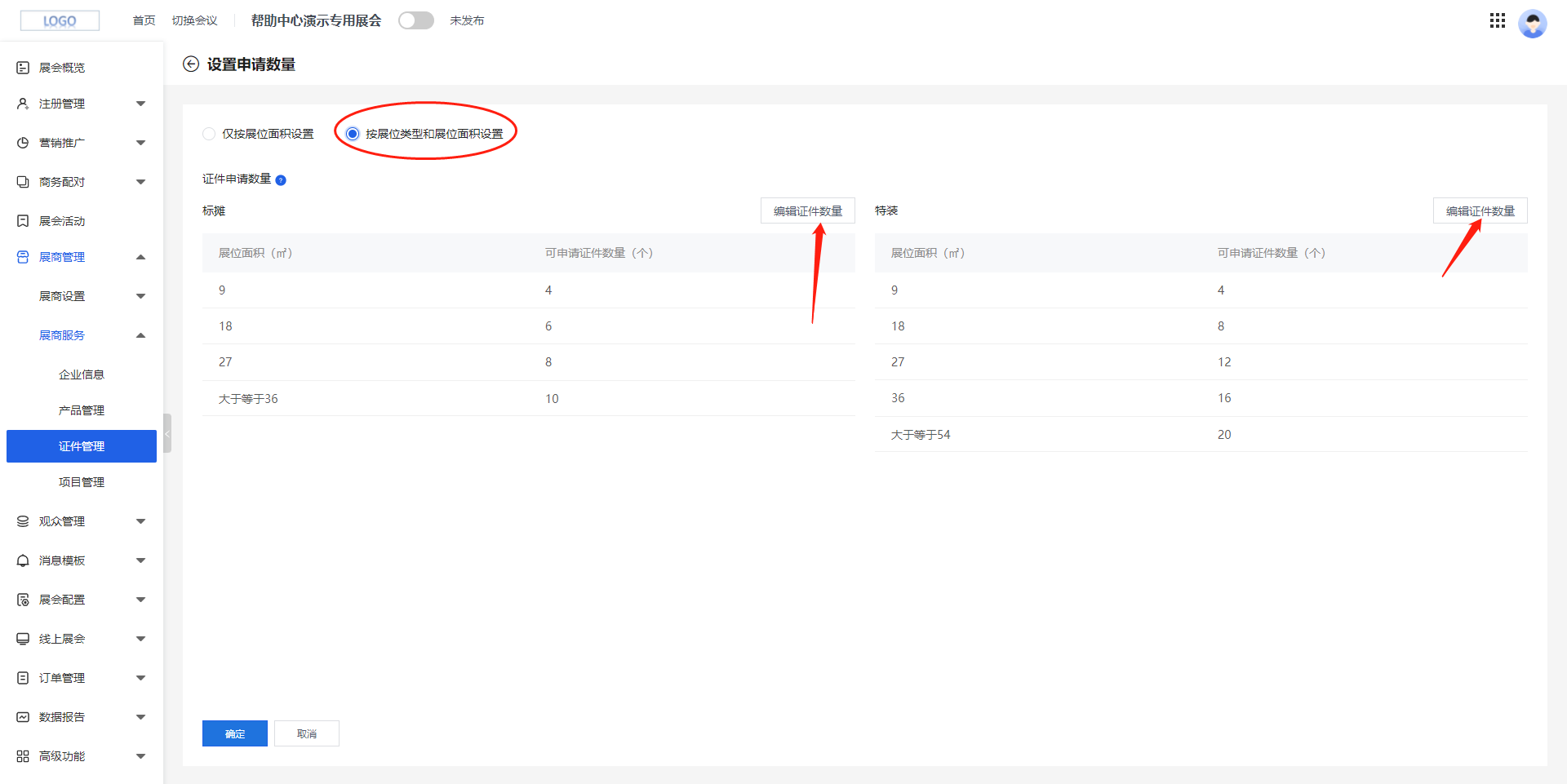
Task: Expand the 商务配对 menu arrow
Action: tap(140, 182)
